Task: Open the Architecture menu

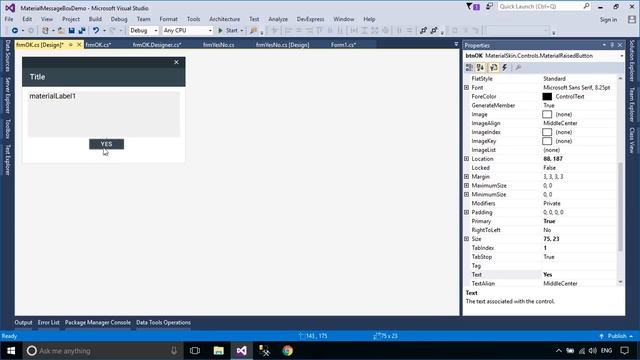Action: 224,19
